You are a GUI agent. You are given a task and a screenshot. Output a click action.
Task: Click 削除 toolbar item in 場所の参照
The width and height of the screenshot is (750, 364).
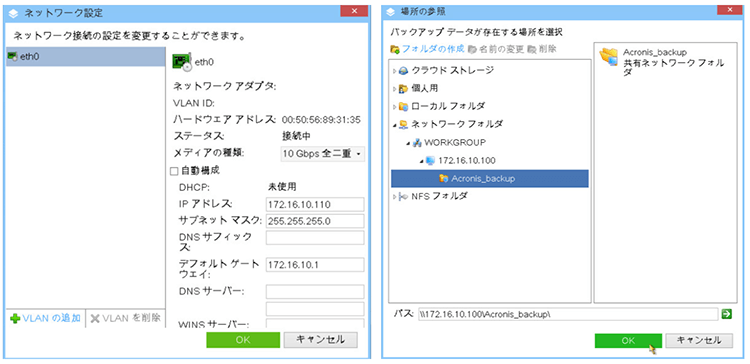click(x=547, y=49)
